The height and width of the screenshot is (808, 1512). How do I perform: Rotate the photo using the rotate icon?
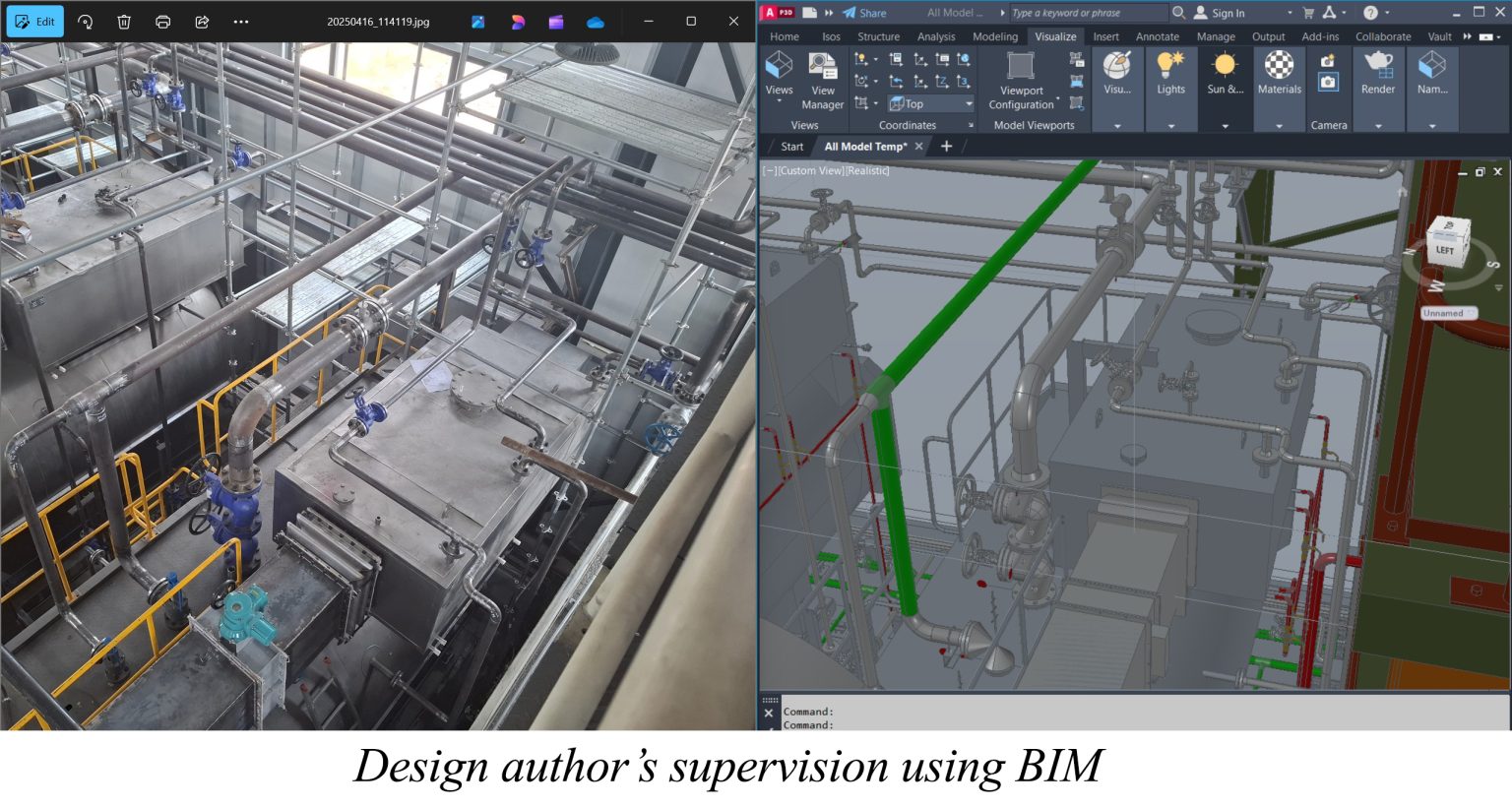(x=86, y=22)
